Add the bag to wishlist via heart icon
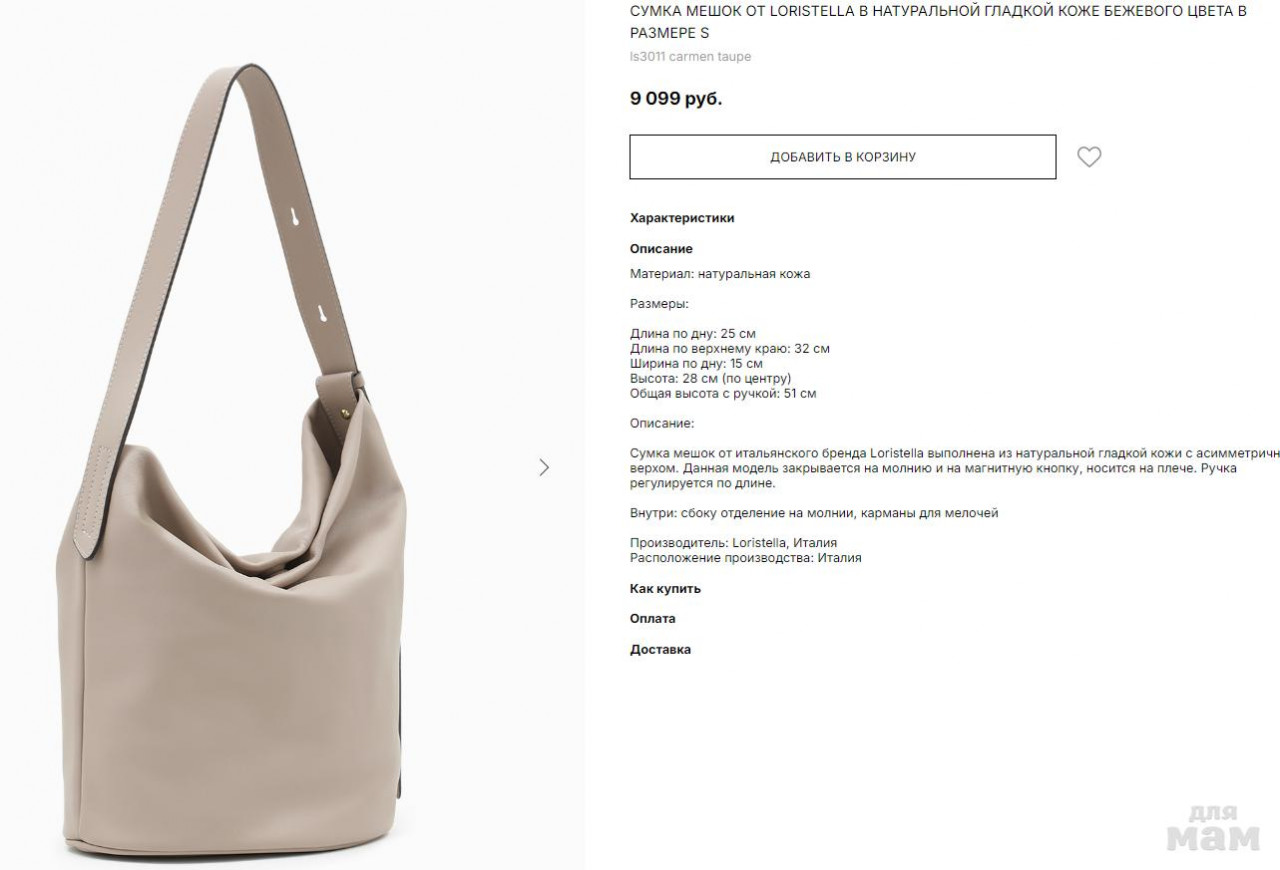1280x870 pixels. pyautogui.click(x=1089, y=157)
